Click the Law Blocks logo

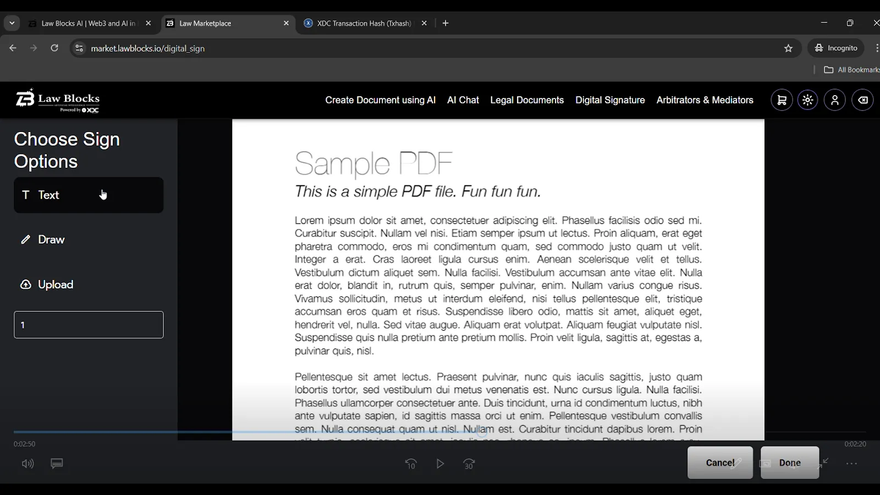tap(58, 99)
